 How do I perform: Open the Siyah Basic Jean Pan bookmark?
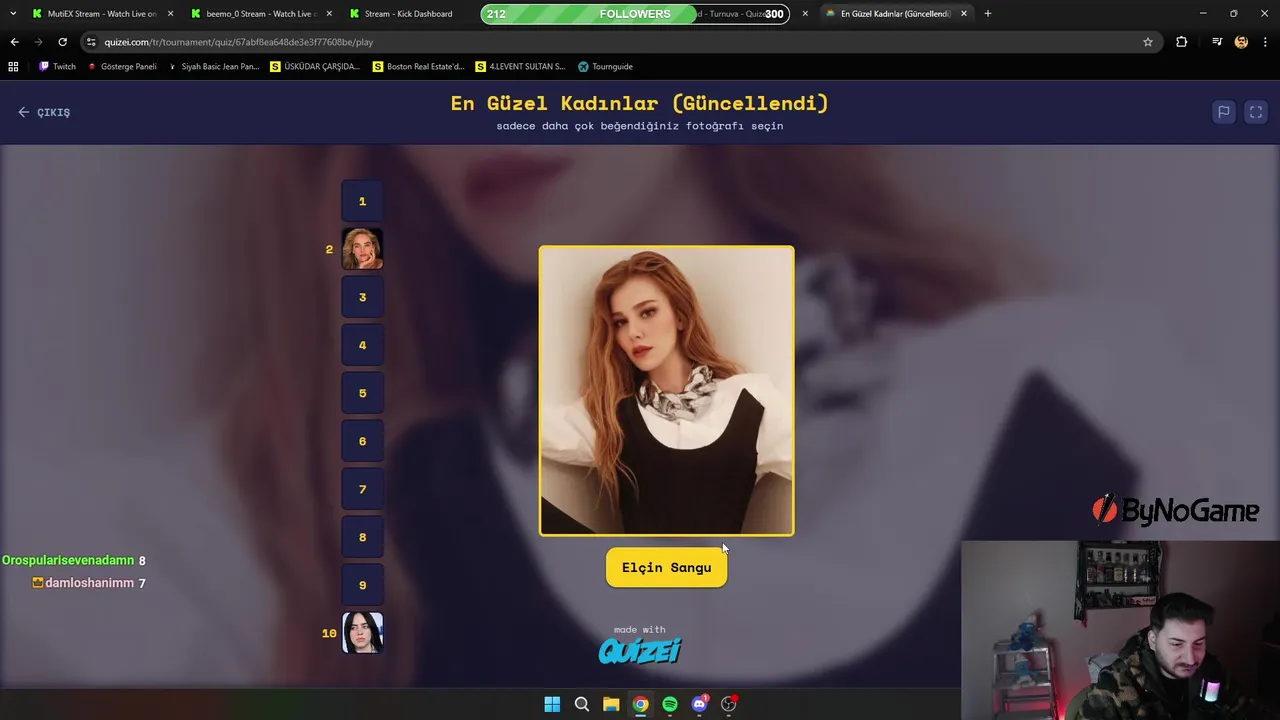click(x=213, y=67)
